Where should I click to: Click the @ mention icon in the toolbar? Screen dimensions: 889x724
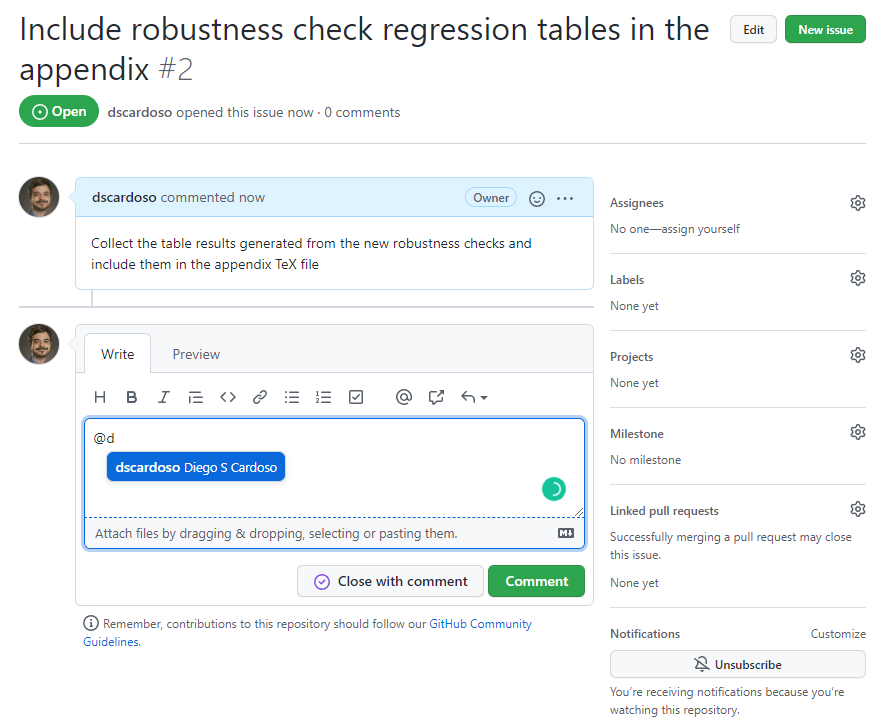coord(404,397)
